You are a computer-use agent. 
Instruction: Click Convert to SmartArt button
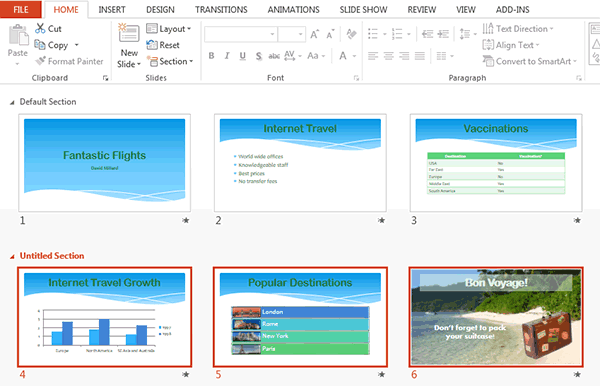(530, 61)
